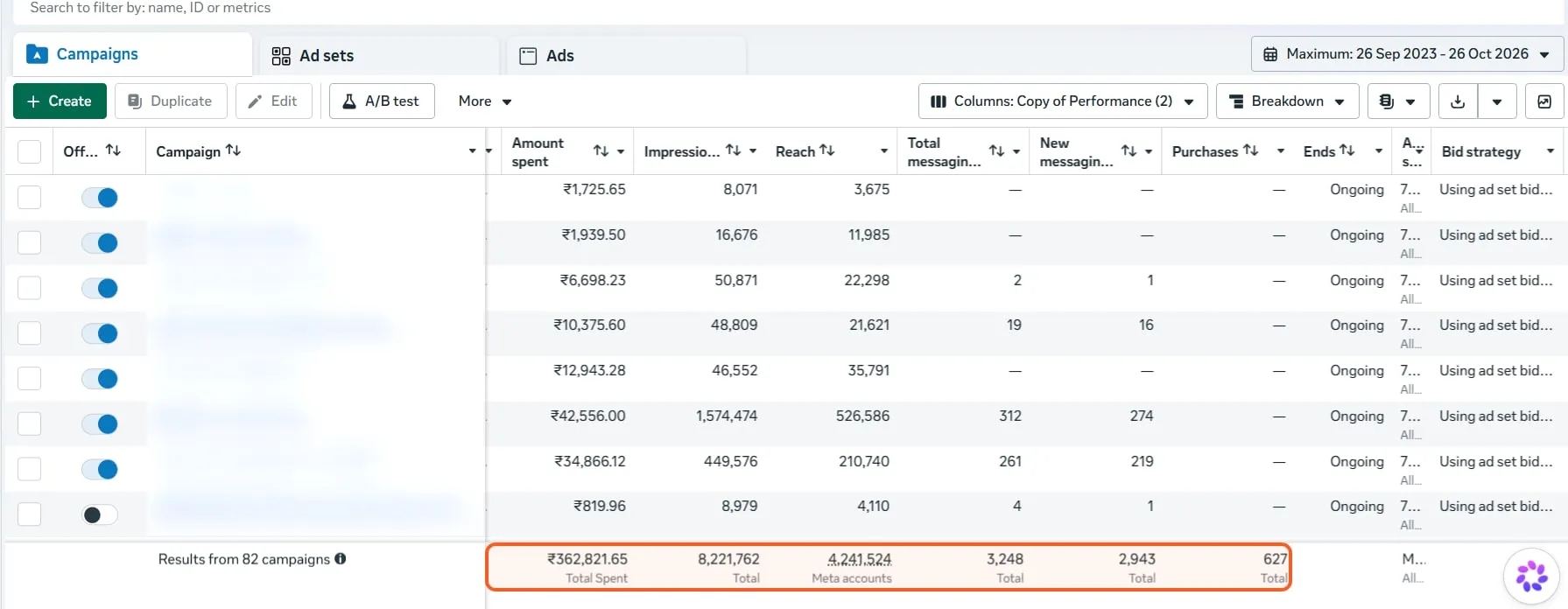Open the Campaigns tab

(x=132, y=54)
